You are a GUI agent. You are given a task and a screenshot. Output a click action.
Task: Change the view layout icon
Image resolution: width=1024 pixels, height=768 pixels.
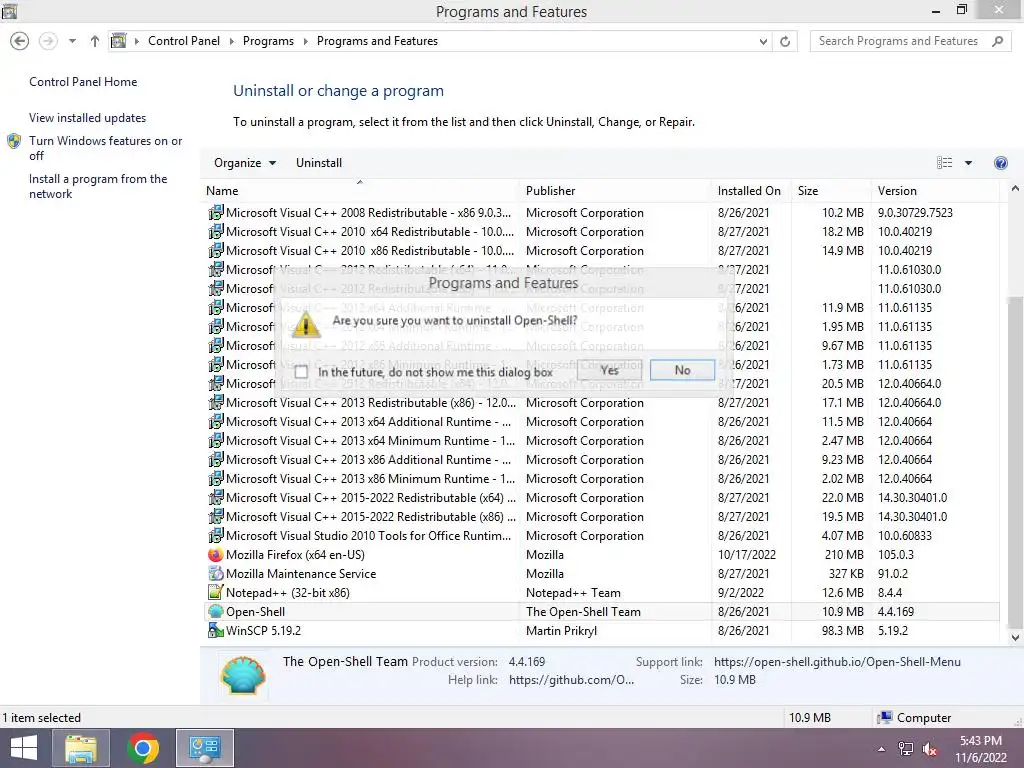coord(944,163)
